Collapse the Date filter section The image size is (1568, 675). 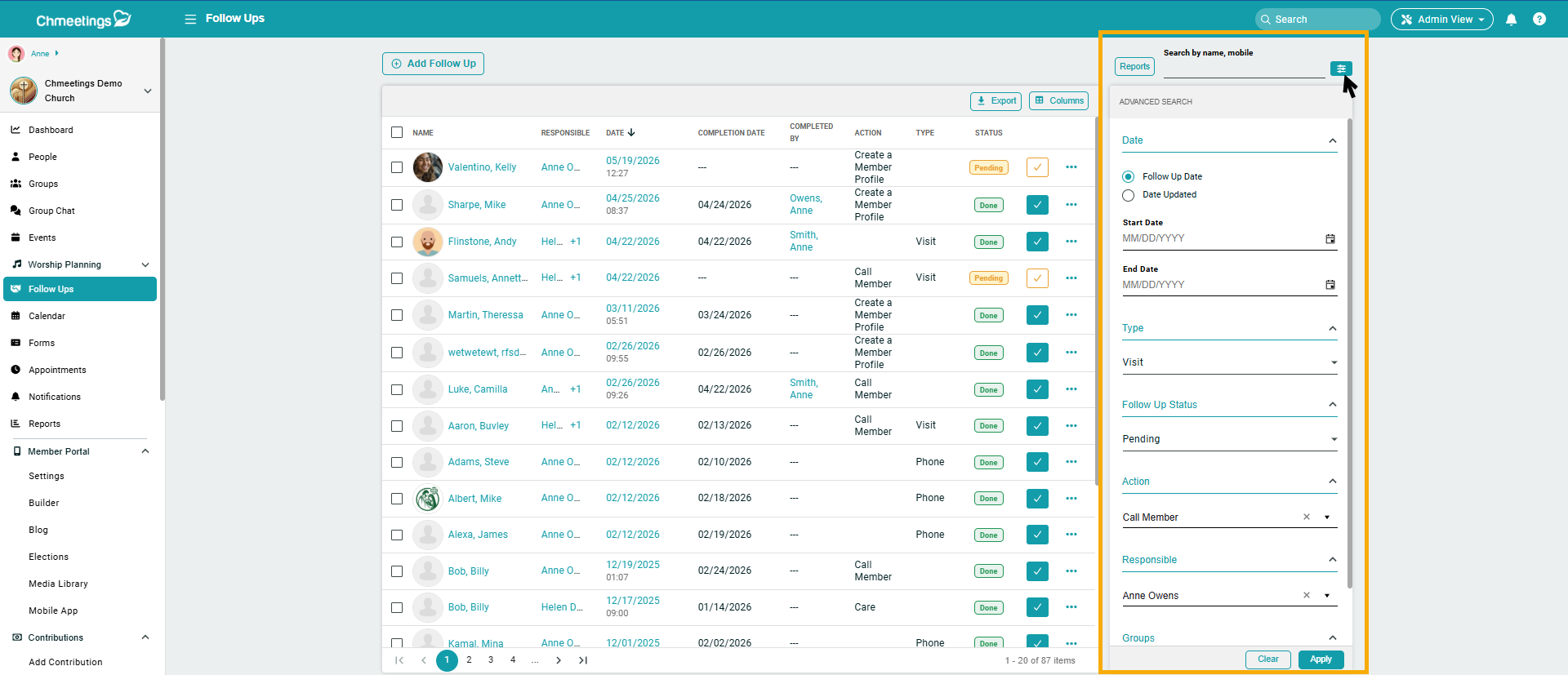pyautogui.click(x=1333, y=140)
